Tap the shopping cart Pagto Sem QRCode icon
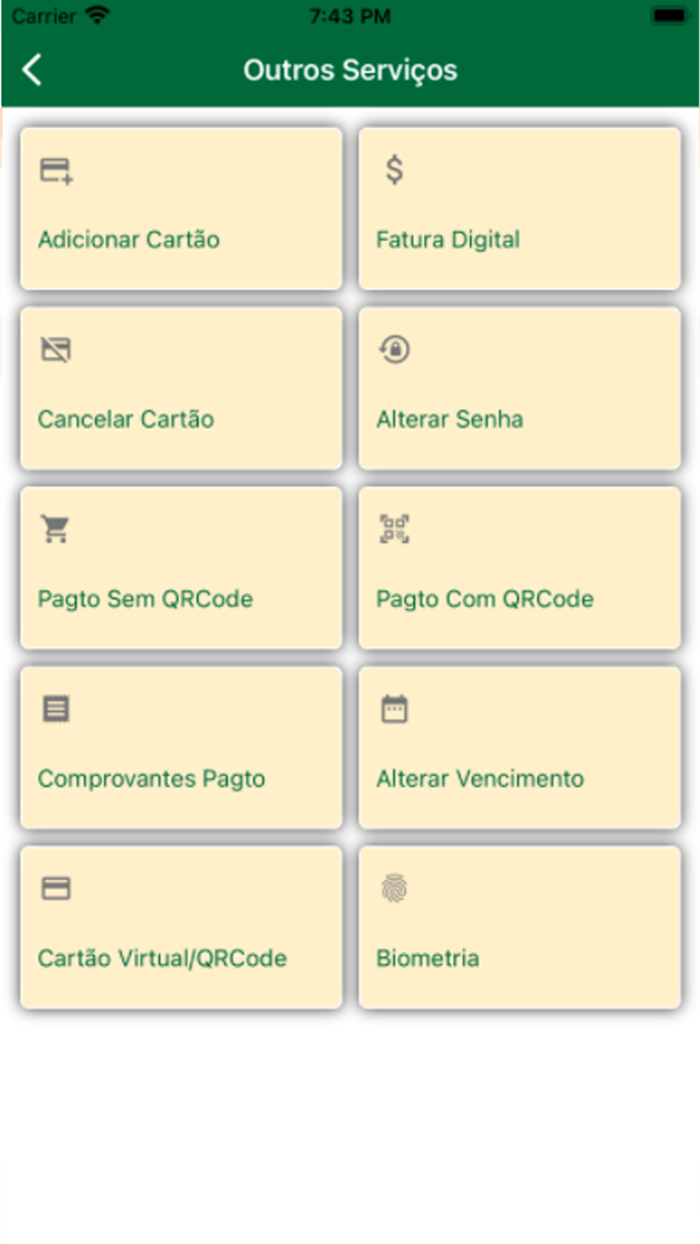 coord(55,529)
